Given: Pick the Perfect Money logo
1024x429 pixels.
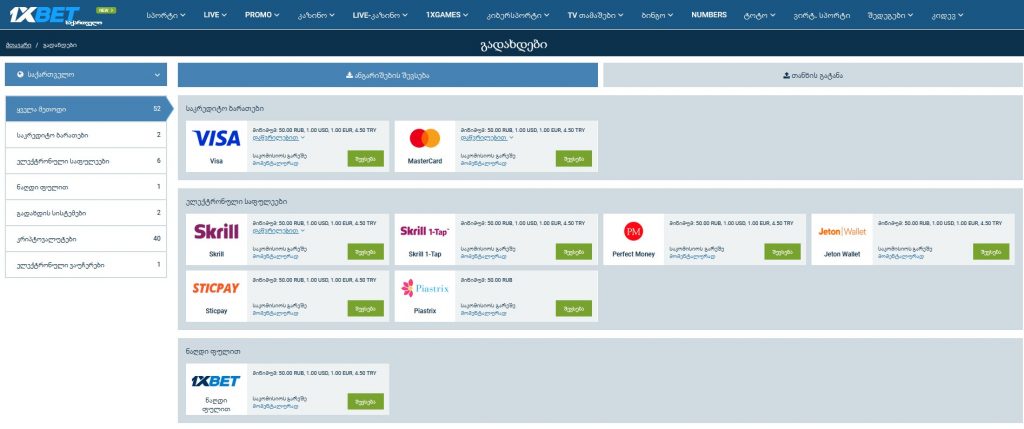Looking at the screenshot, I should 633,232.
